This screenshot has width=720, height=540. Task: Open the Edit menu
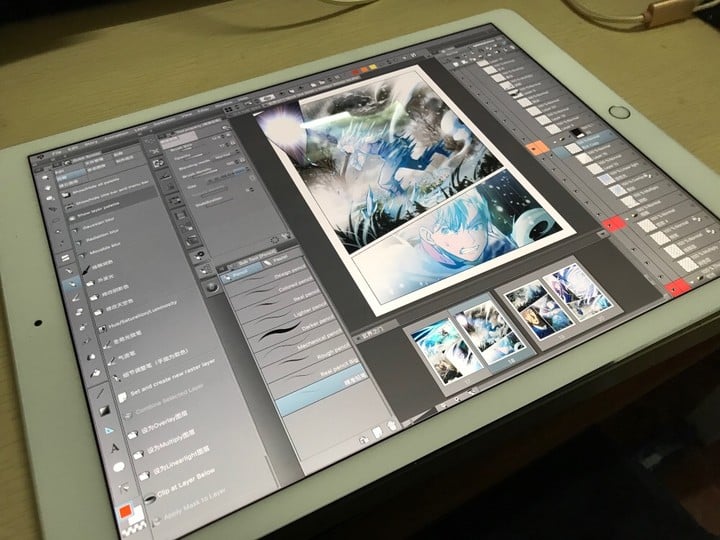pos(73,148)
